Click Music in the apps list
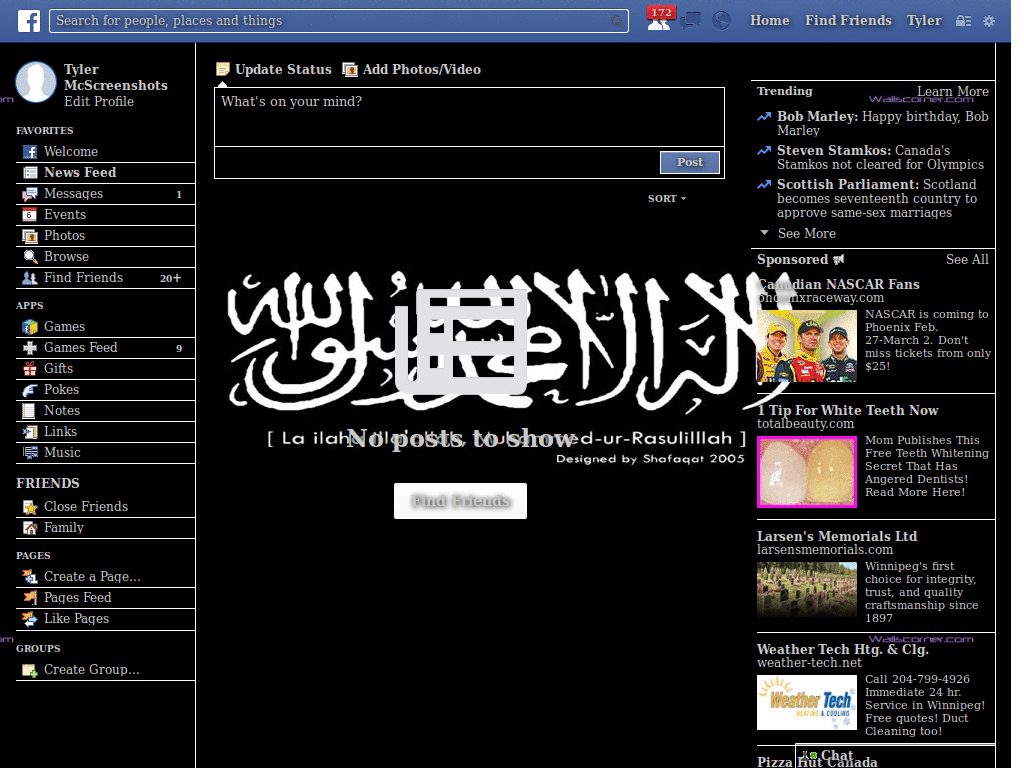The height and width of the screenshot is (768, 1024). 62,453
